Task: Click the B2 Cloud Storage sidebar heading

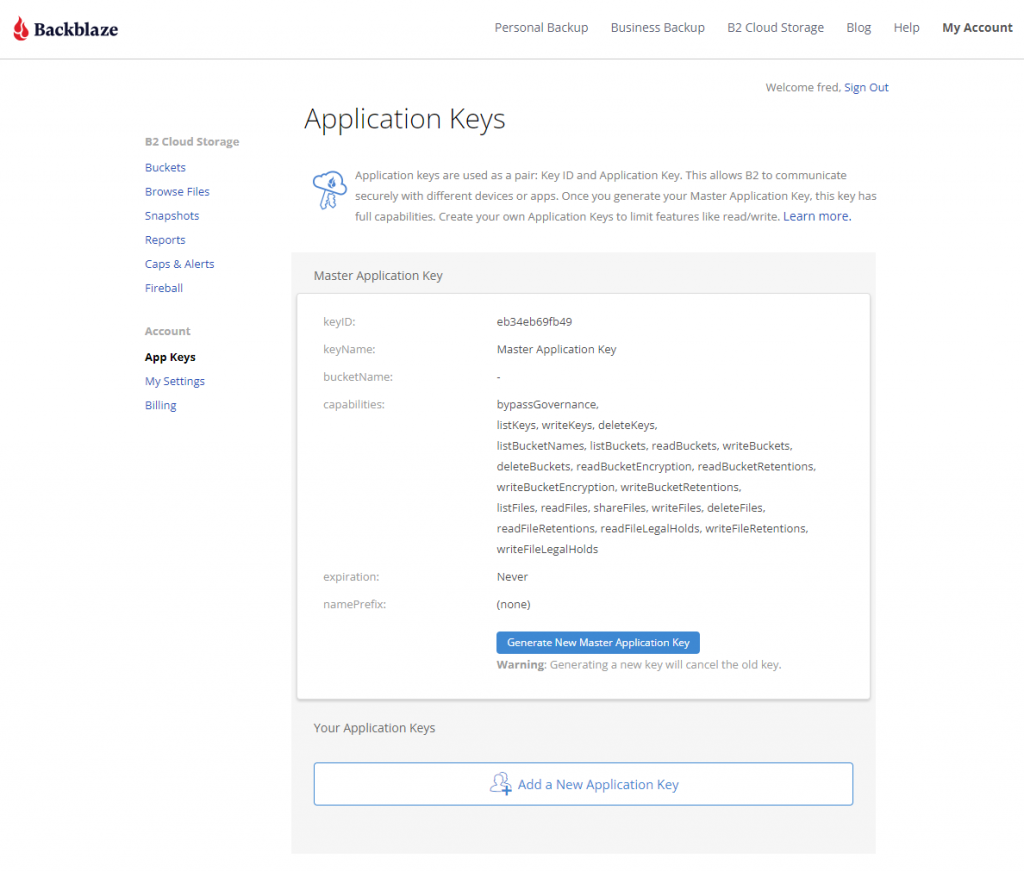Action: 192,142
